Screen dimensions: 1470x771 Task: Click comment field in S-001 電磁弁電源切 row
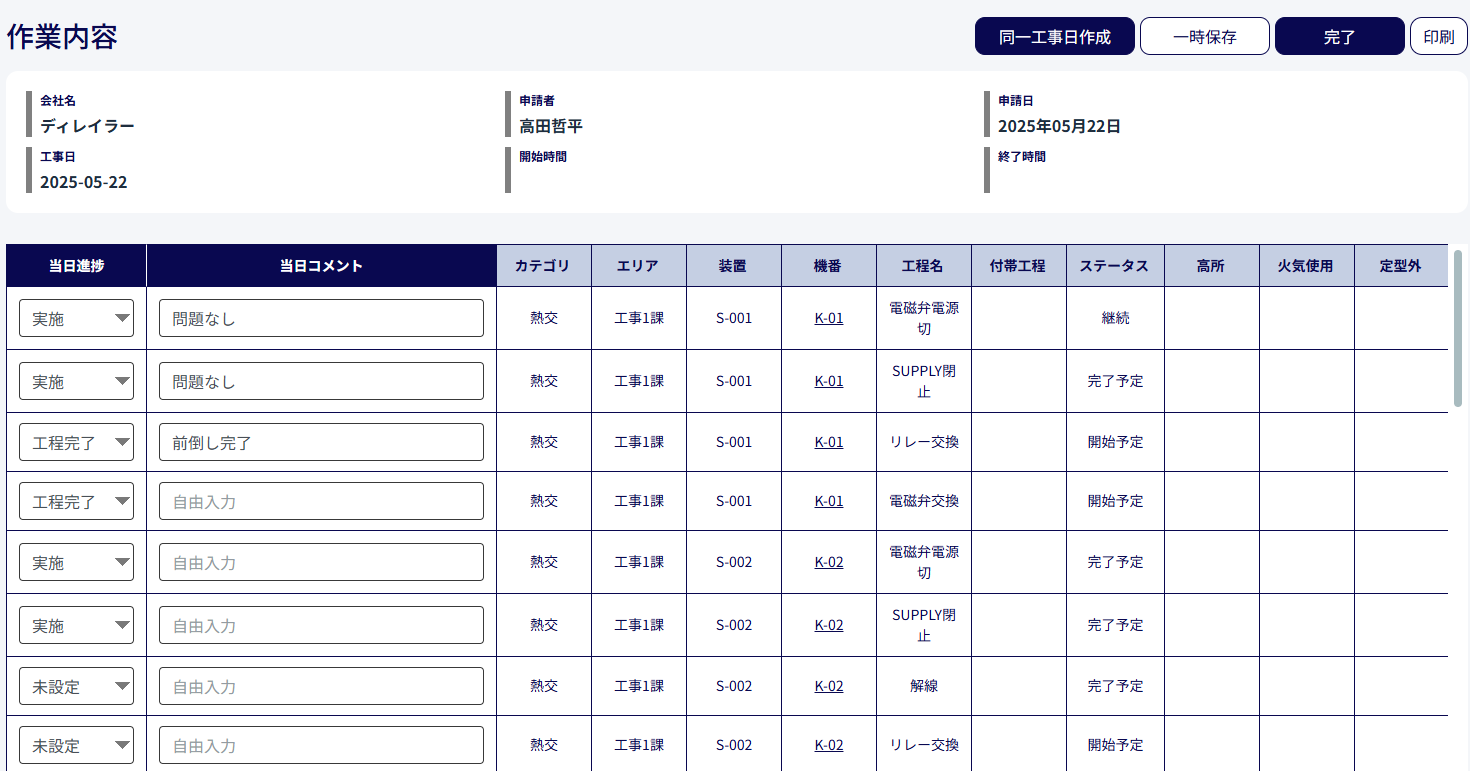coord(321,318)
